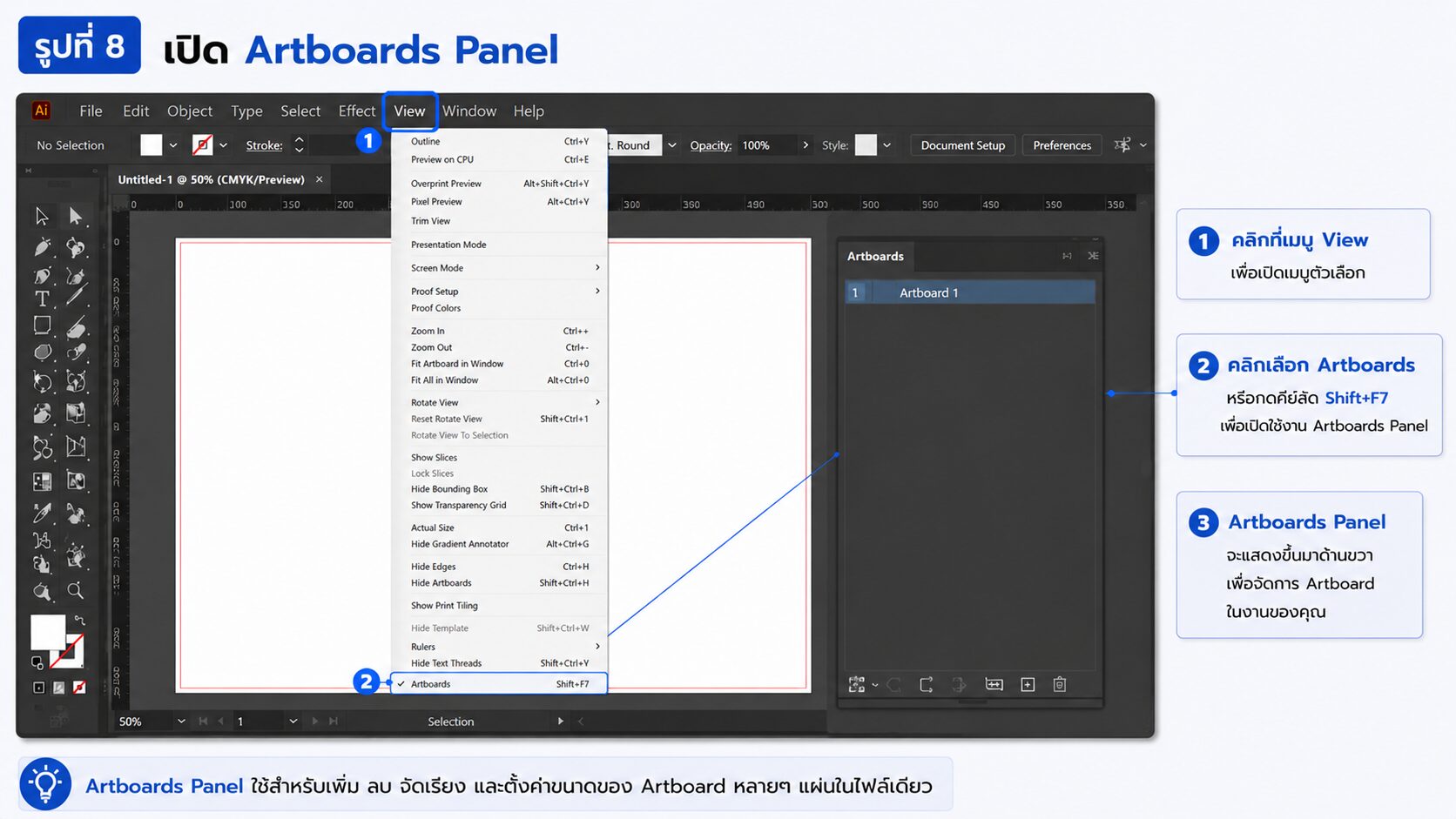Collapse the Artboards panel to icons
Screen dimensions: 1456x819
1067,256
